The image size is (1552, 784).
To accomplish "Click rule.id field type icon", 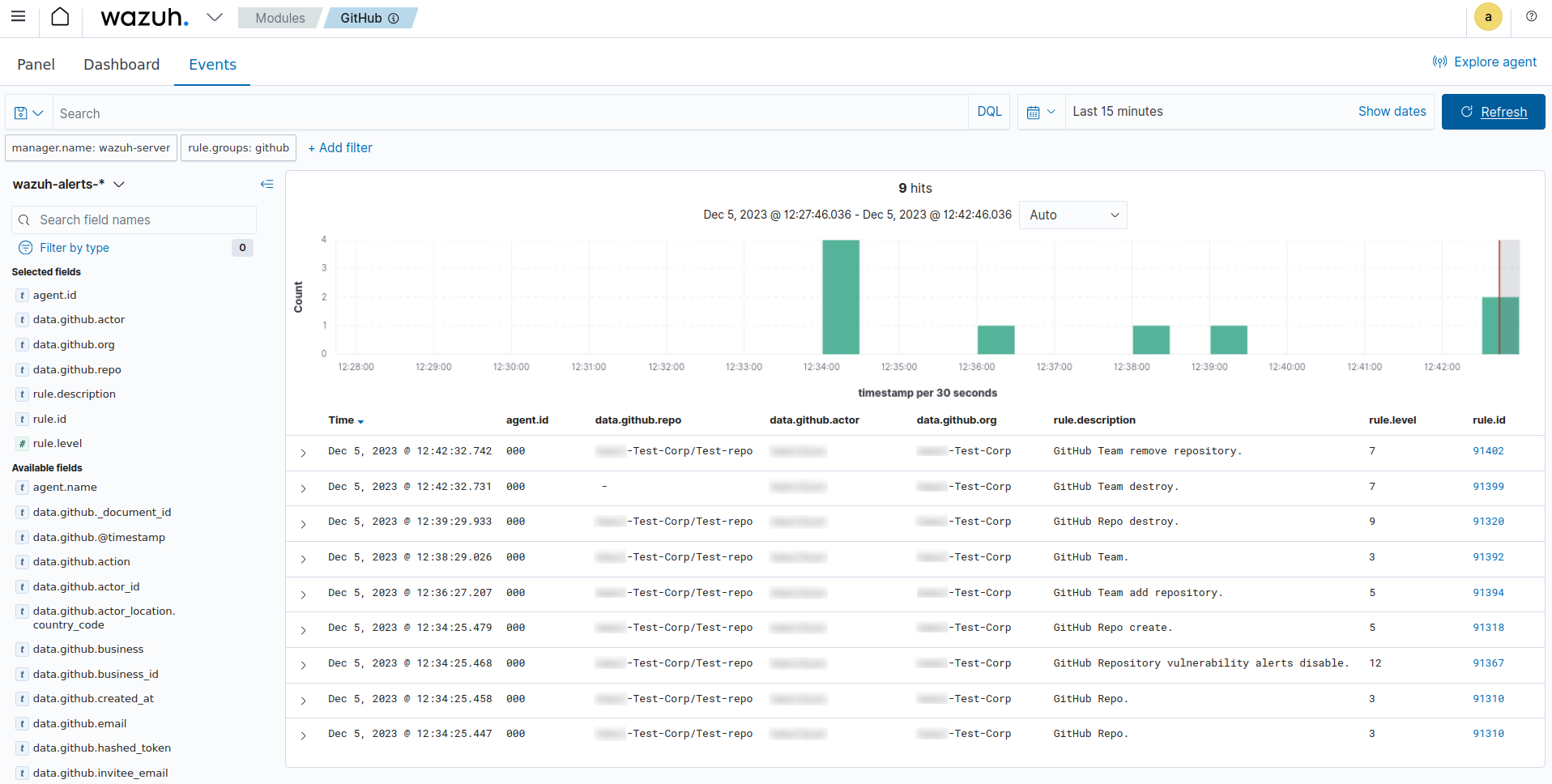I will (23, 420).
